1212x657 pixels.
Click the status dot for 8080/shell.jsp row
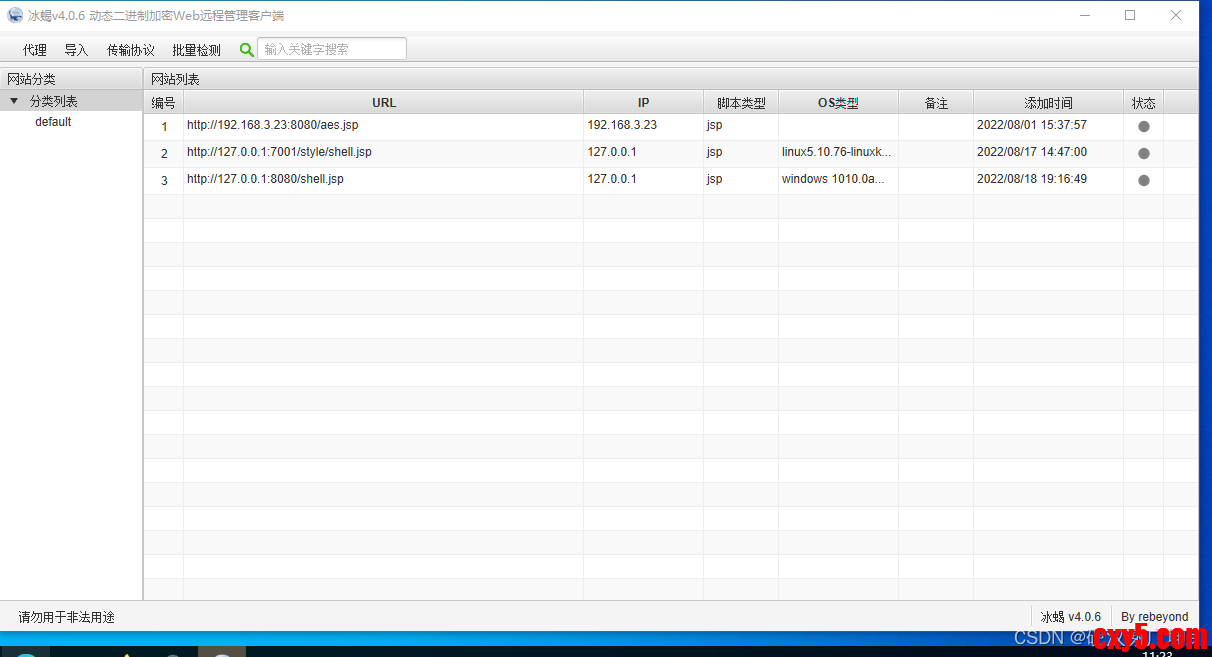click(1143, 180)
